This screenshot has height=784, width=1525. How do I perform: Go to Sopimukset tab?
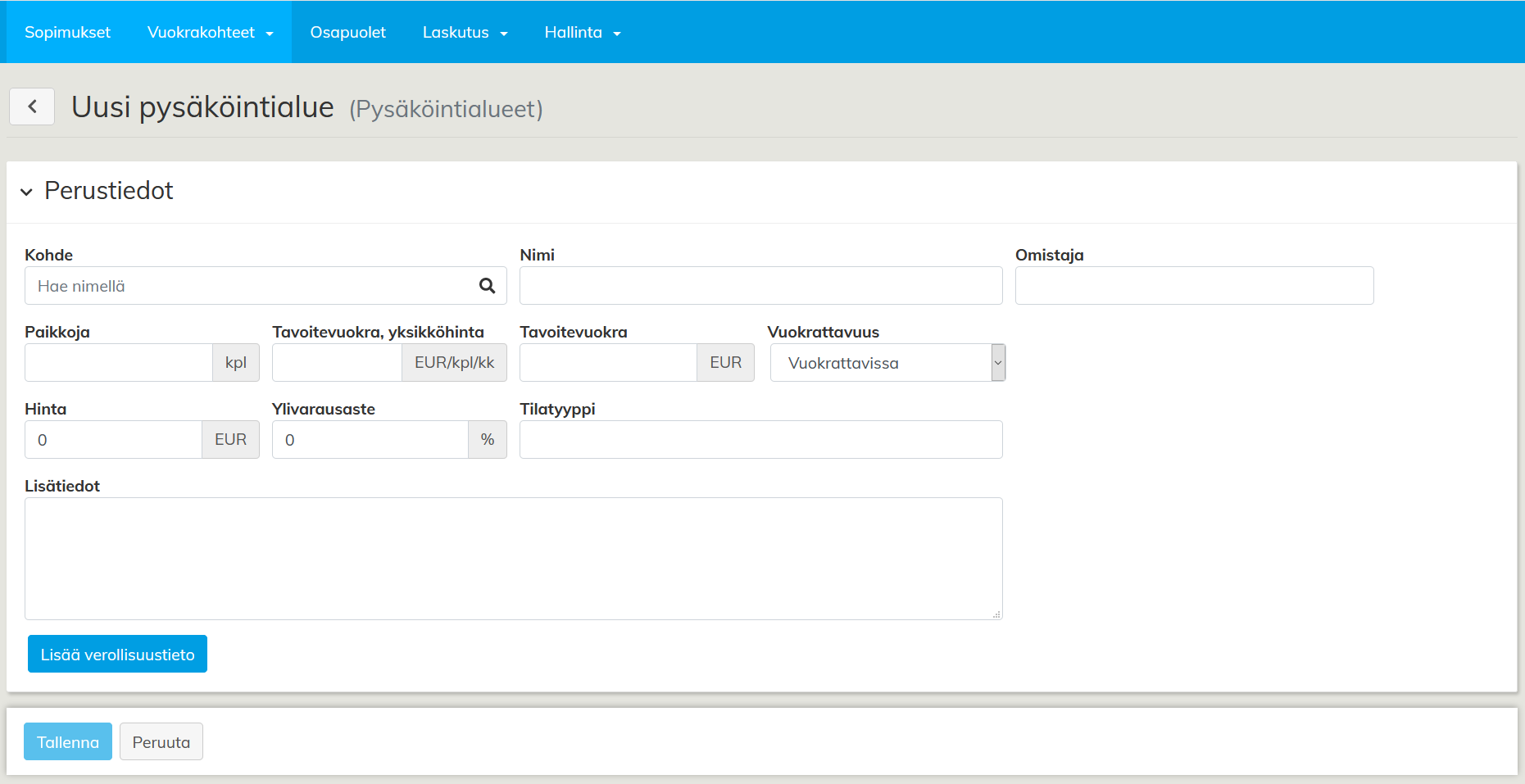pos(67,33)
